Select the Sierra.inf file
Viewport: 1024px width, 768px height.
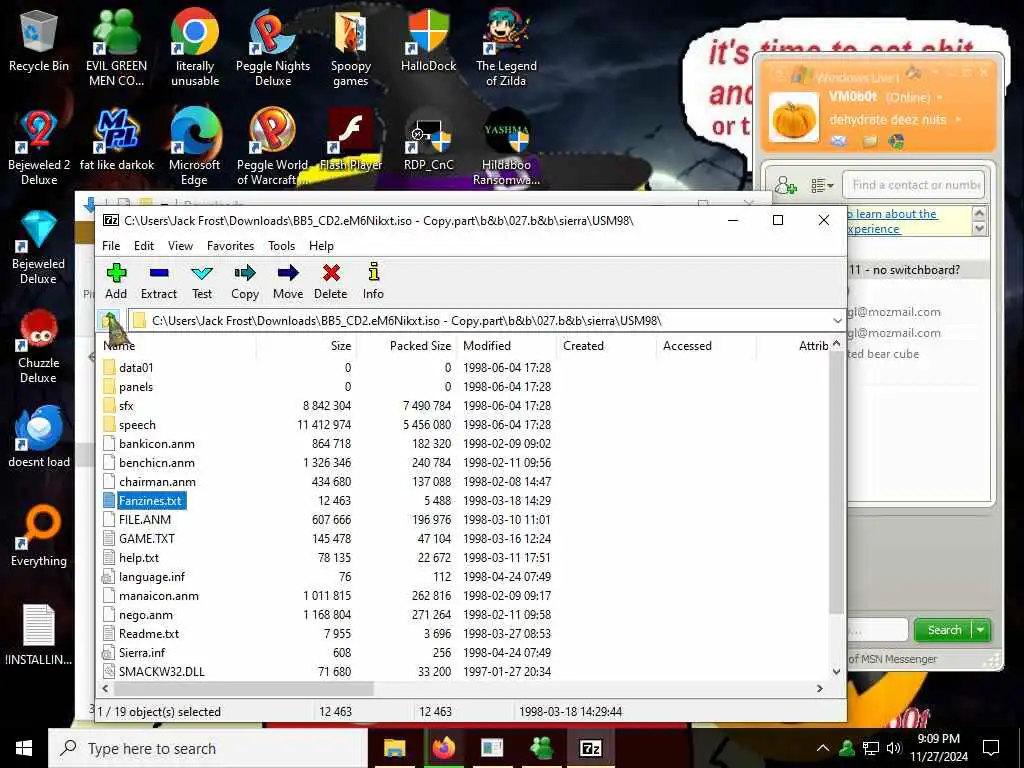142,652
